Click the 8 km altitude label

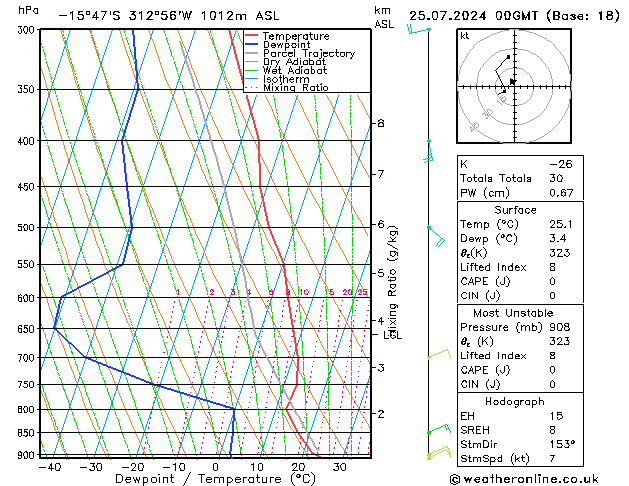coord(380,123)
